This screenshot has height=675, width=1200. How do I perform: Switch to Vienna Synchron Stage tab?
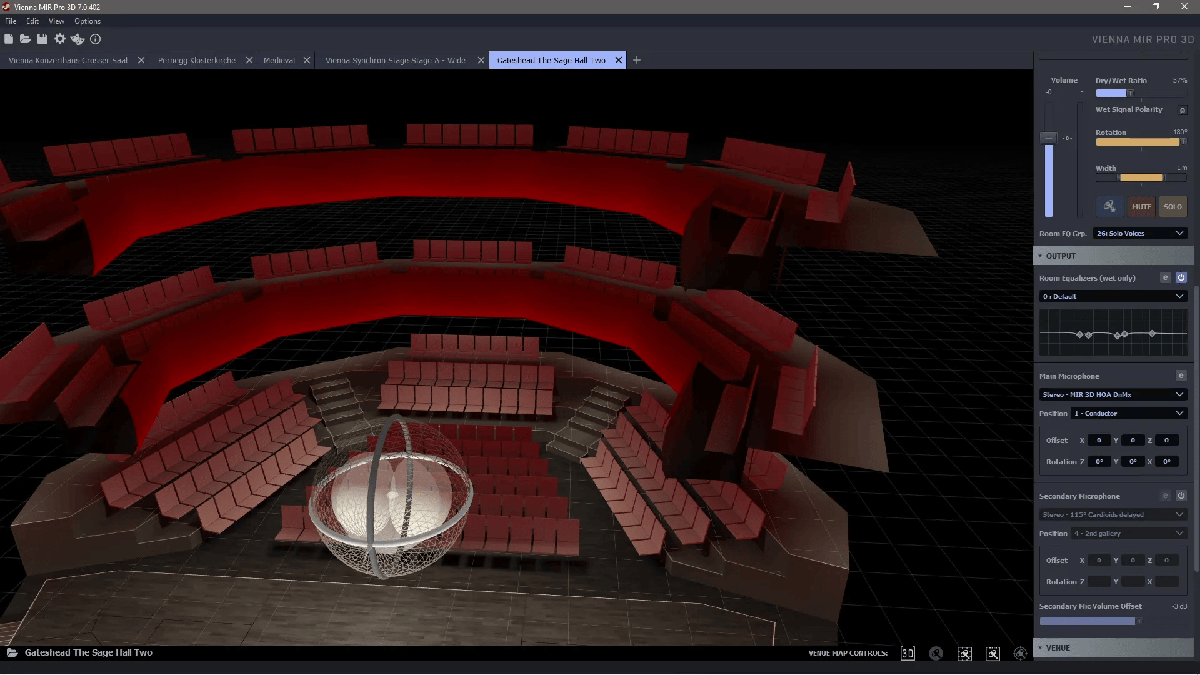(395, 60)
